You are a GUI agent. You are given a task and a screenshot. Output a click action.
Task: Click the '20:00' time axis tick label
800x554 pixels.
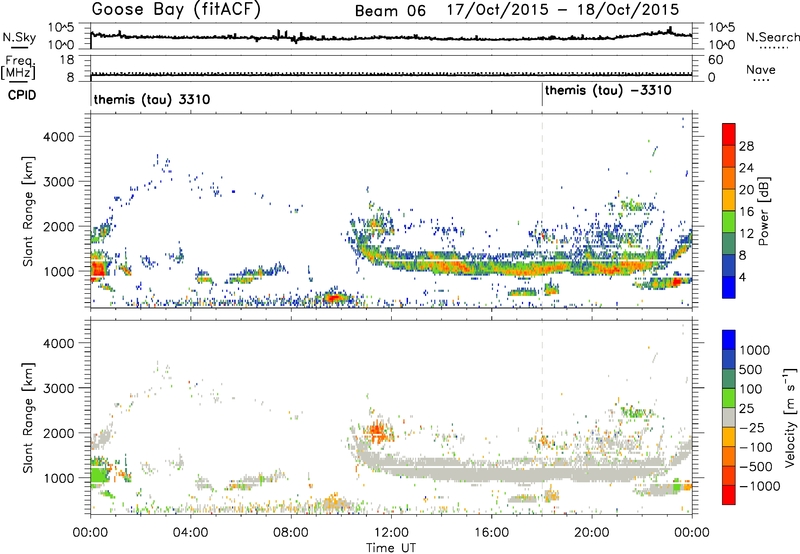(x=592, y=533)
